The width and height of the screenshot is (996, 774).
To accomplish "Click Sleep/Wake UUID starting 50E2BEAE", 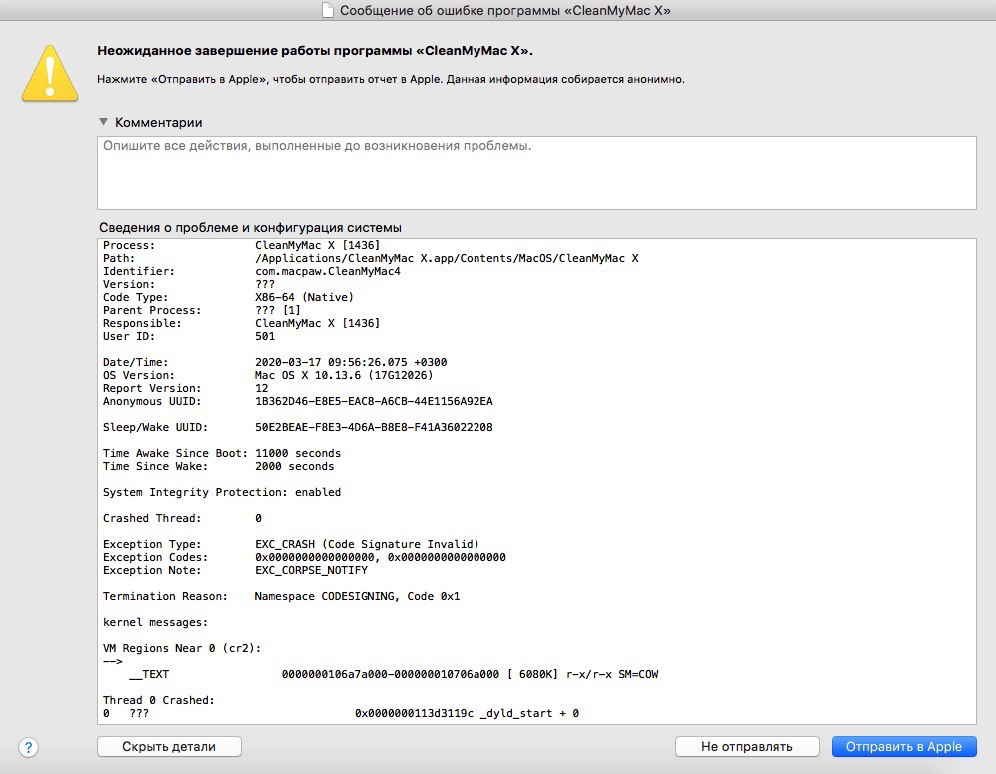I will coord(374,427).
